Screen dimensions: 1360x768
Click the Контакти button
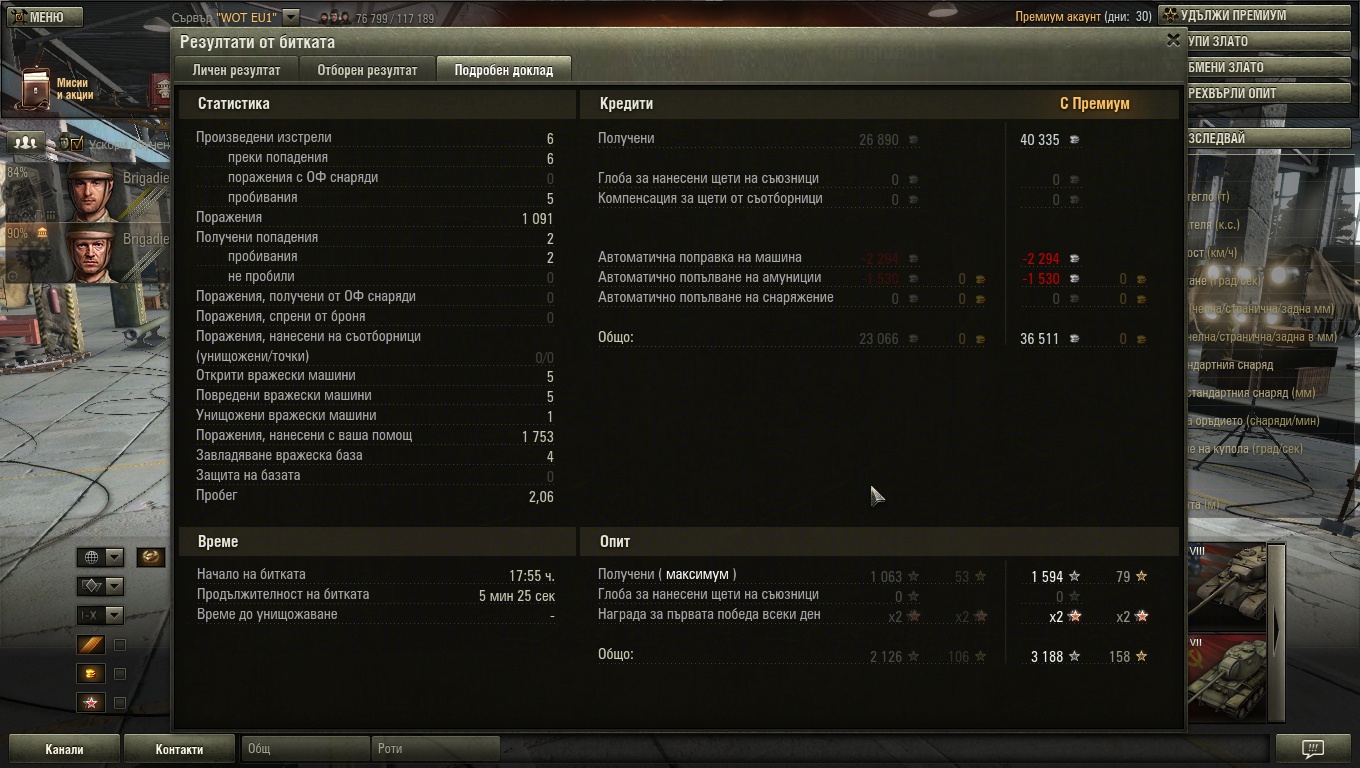pyautogui.click(x=179, y=749)
